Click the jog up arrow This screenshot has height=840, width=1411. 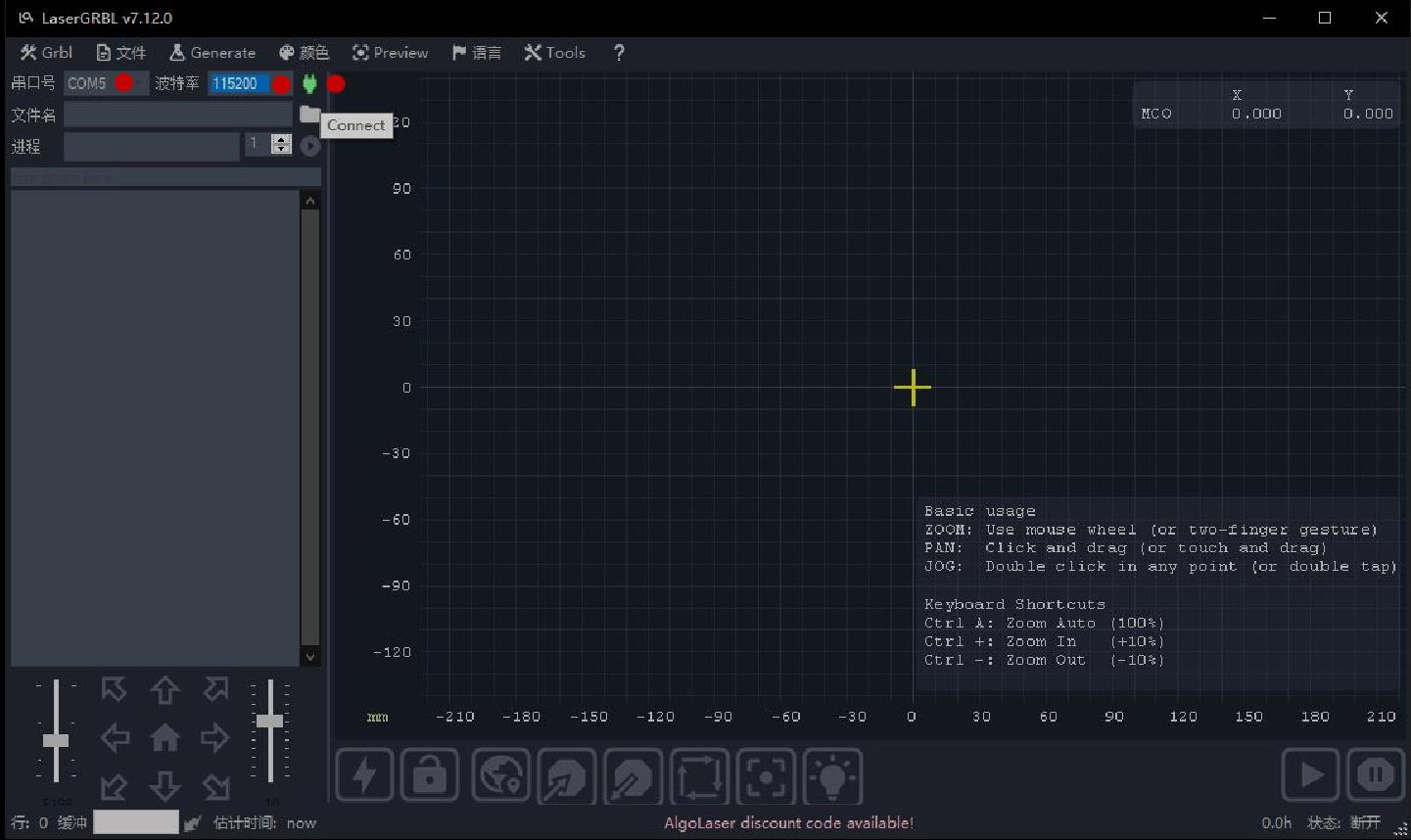[165, 689]
